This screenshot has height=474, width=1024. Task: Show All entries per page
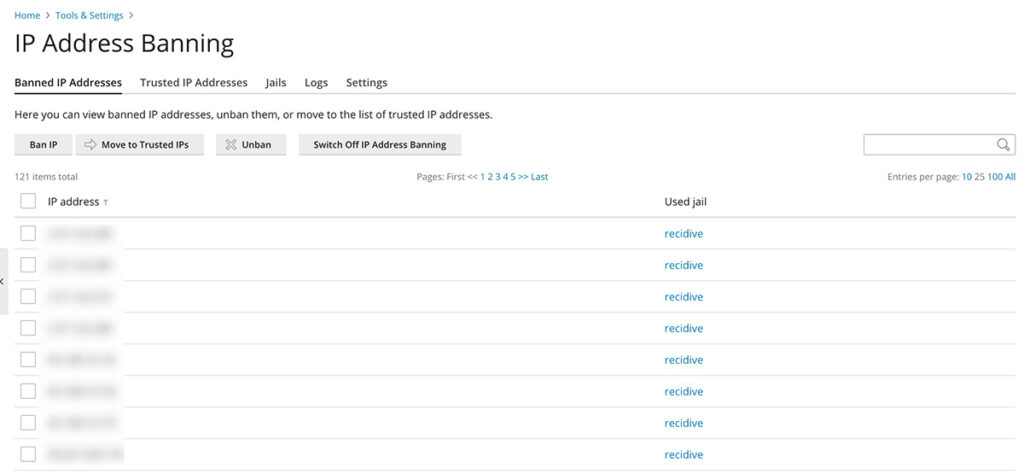coord(1010,177)
